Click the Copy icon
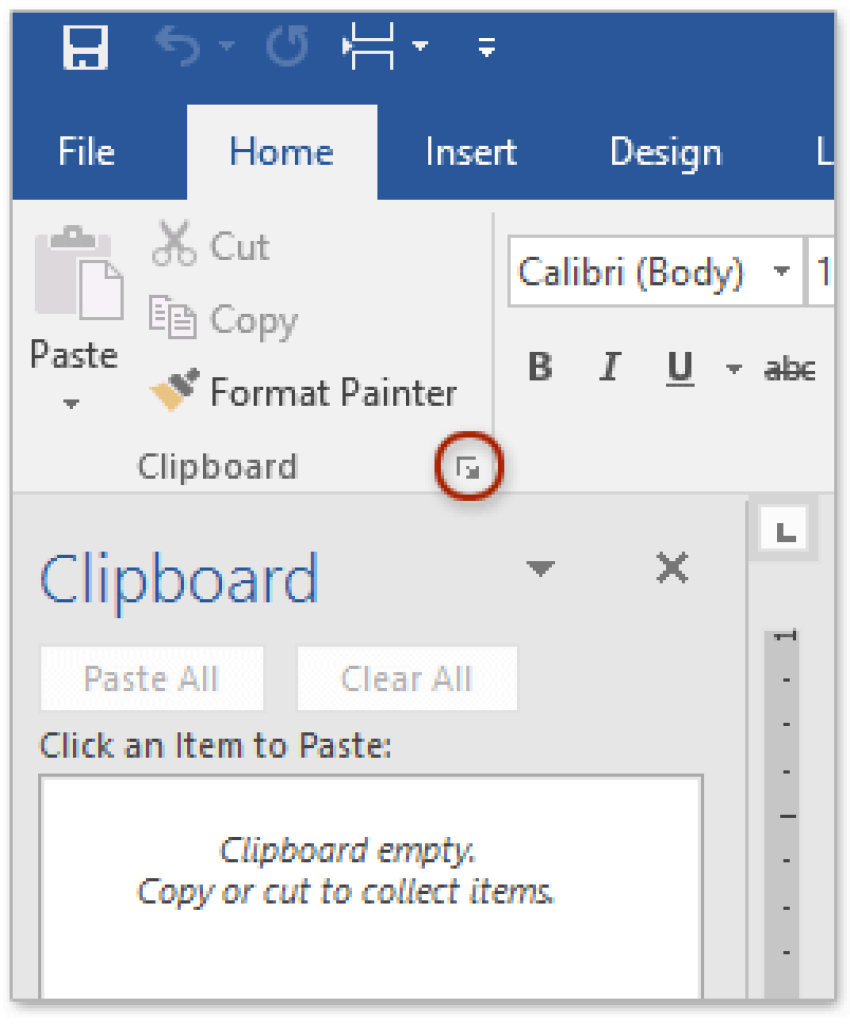Viewport: 850px width, 1024px height. [x=175, y=318]
